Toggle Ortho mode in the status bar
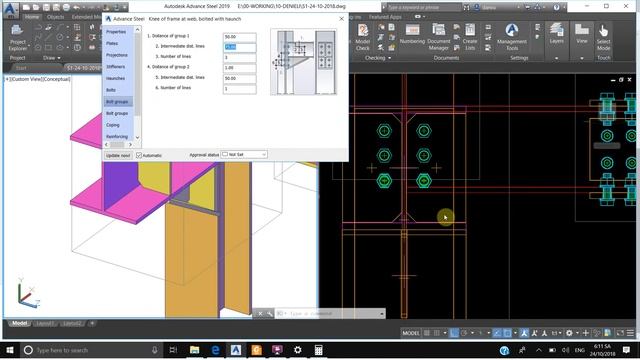 point(454,333)
